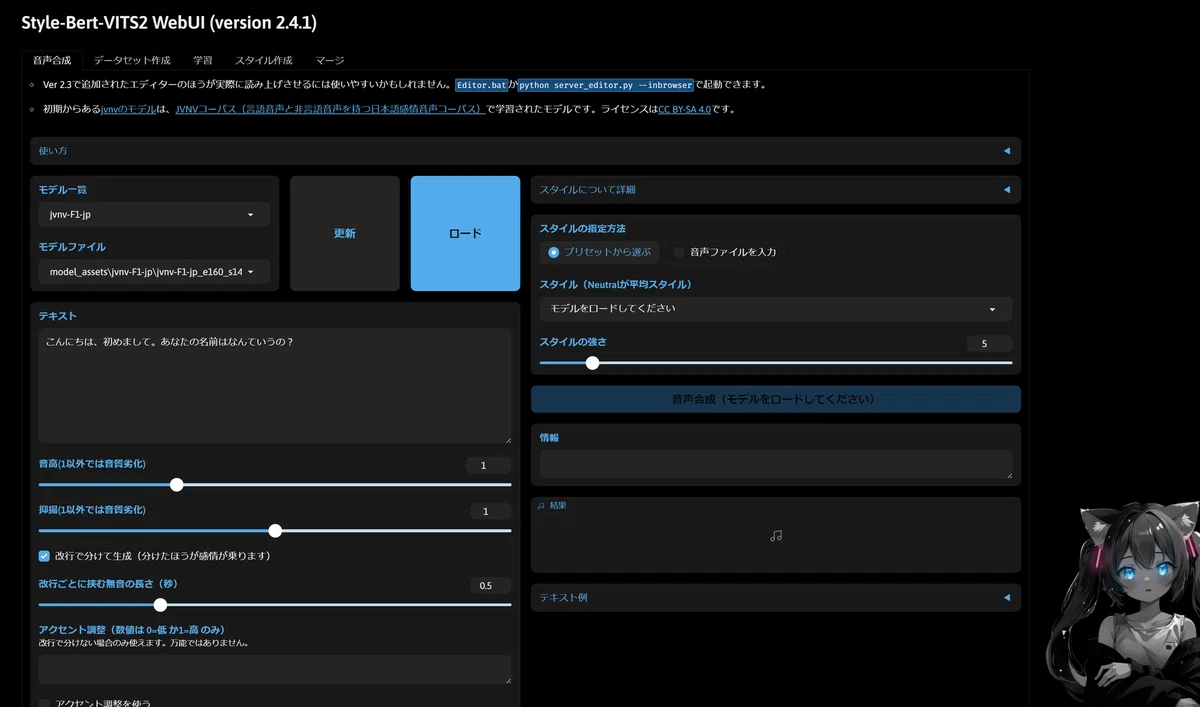Viewport: 1200px width, 707px height.
Task: Expand the 使い方 accordion
Action: click(525, 151)
